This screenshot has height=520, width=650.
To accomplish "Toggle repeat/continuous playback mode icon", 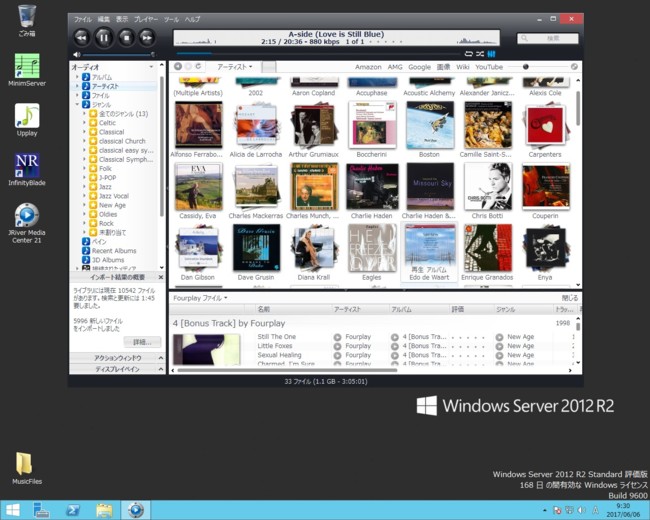I will [469, 54].
